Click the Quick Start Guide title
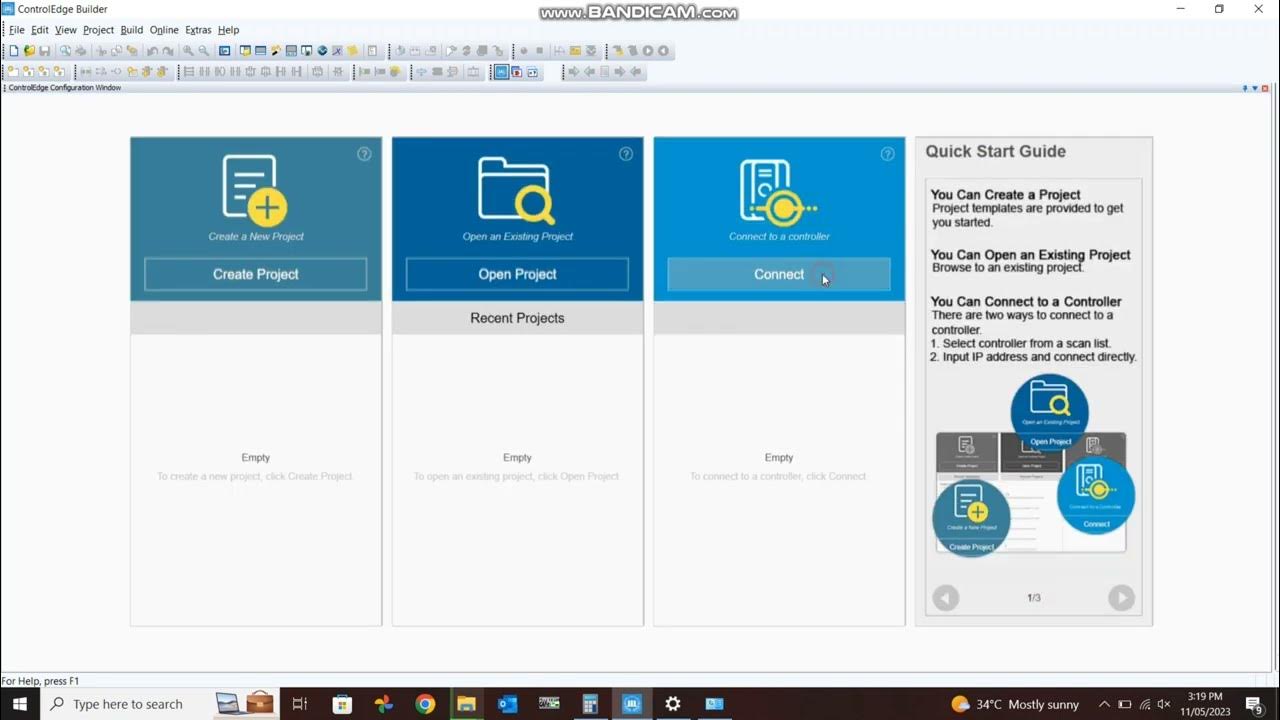 pos(995,152)
